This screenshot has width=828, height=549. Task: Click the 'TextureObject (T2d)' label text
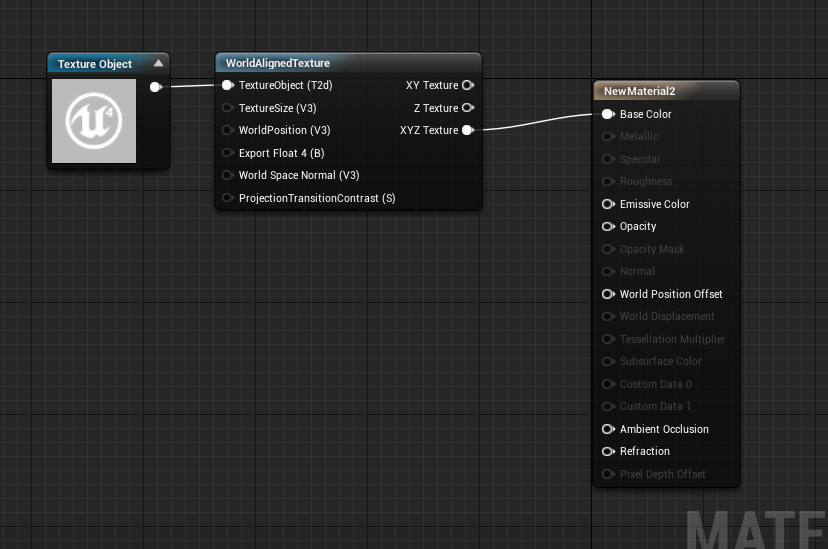(x=285, y=85)
